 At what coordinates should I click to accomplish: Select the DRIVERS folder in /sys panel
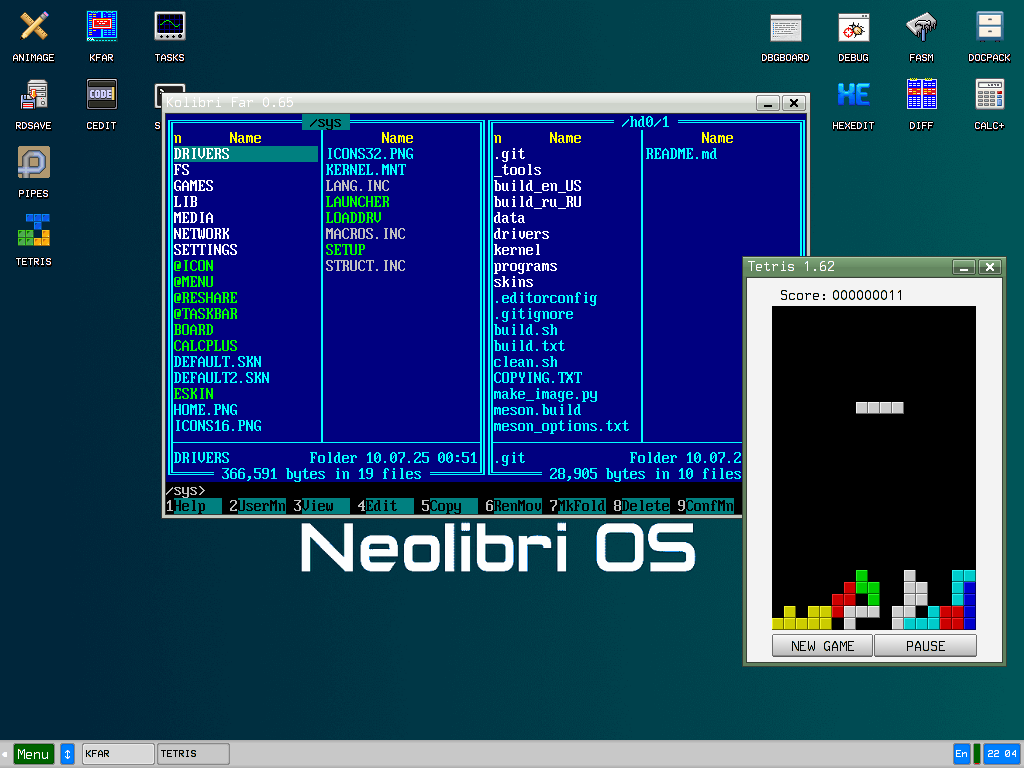click(x=246, y=154)
